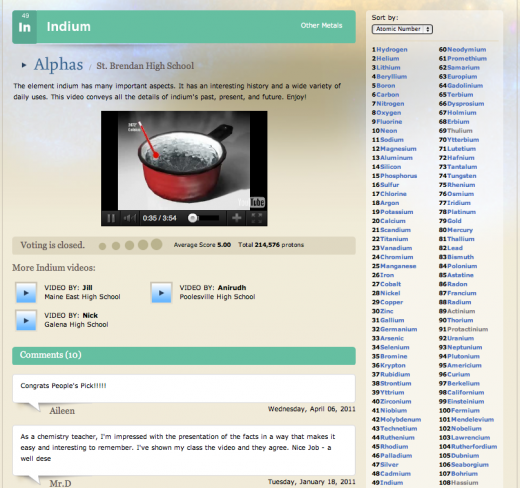Image resolution: width=520 pixels, height=488 pixels.
Task: Click the YouTube logo on the video
Action: (252, 202)
